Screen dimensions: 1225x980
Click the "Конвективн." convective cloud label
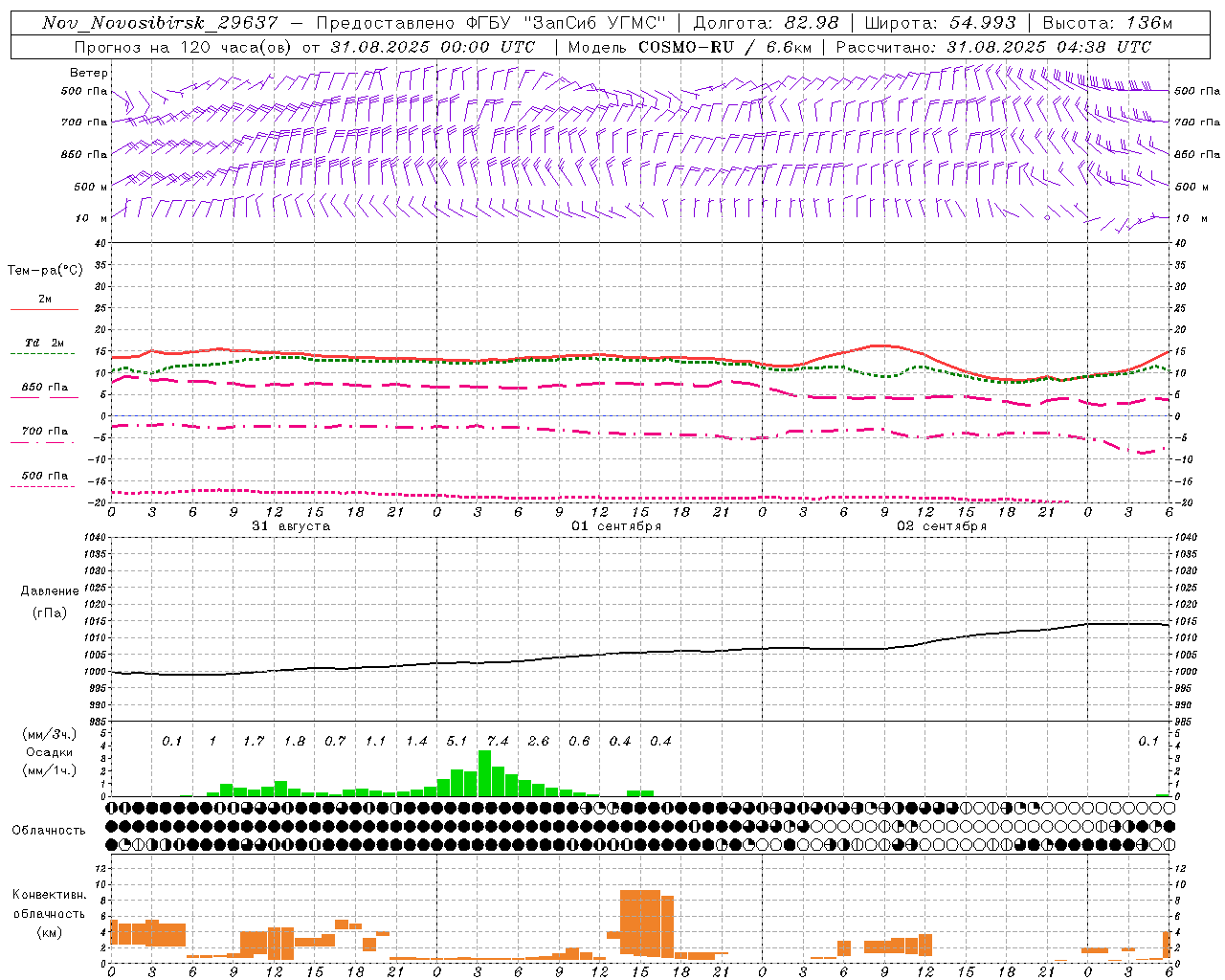[x=49, y=895]
